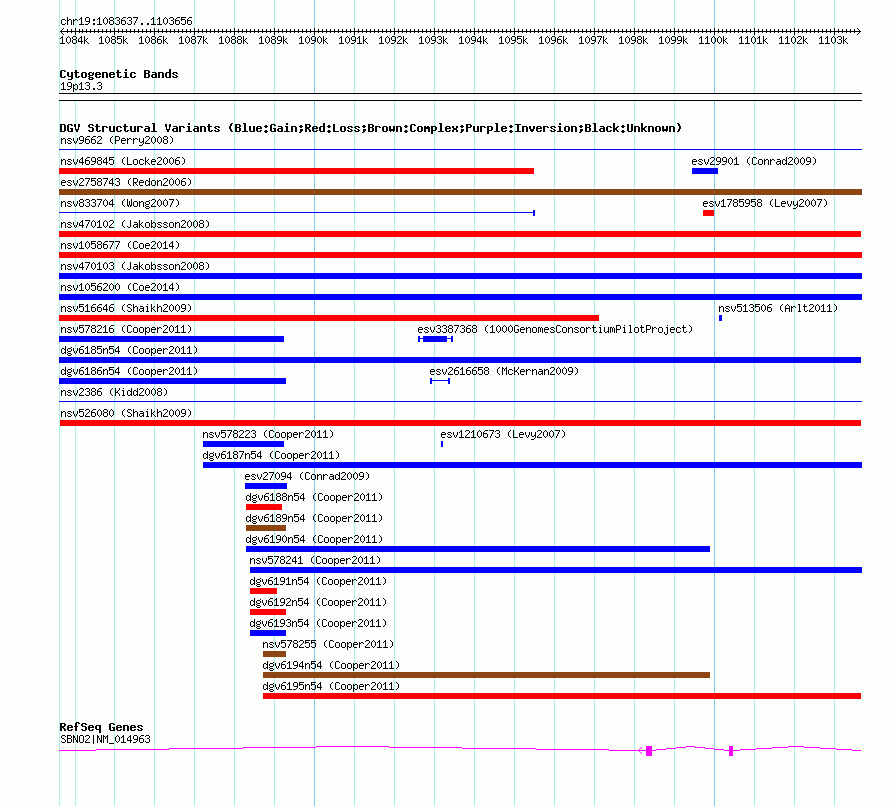This screenshot has width=890, height=806.
Task: Select the esv29901 (Conrad2009) blue bar
Action: pyautogui.click(x=704, y=171)
